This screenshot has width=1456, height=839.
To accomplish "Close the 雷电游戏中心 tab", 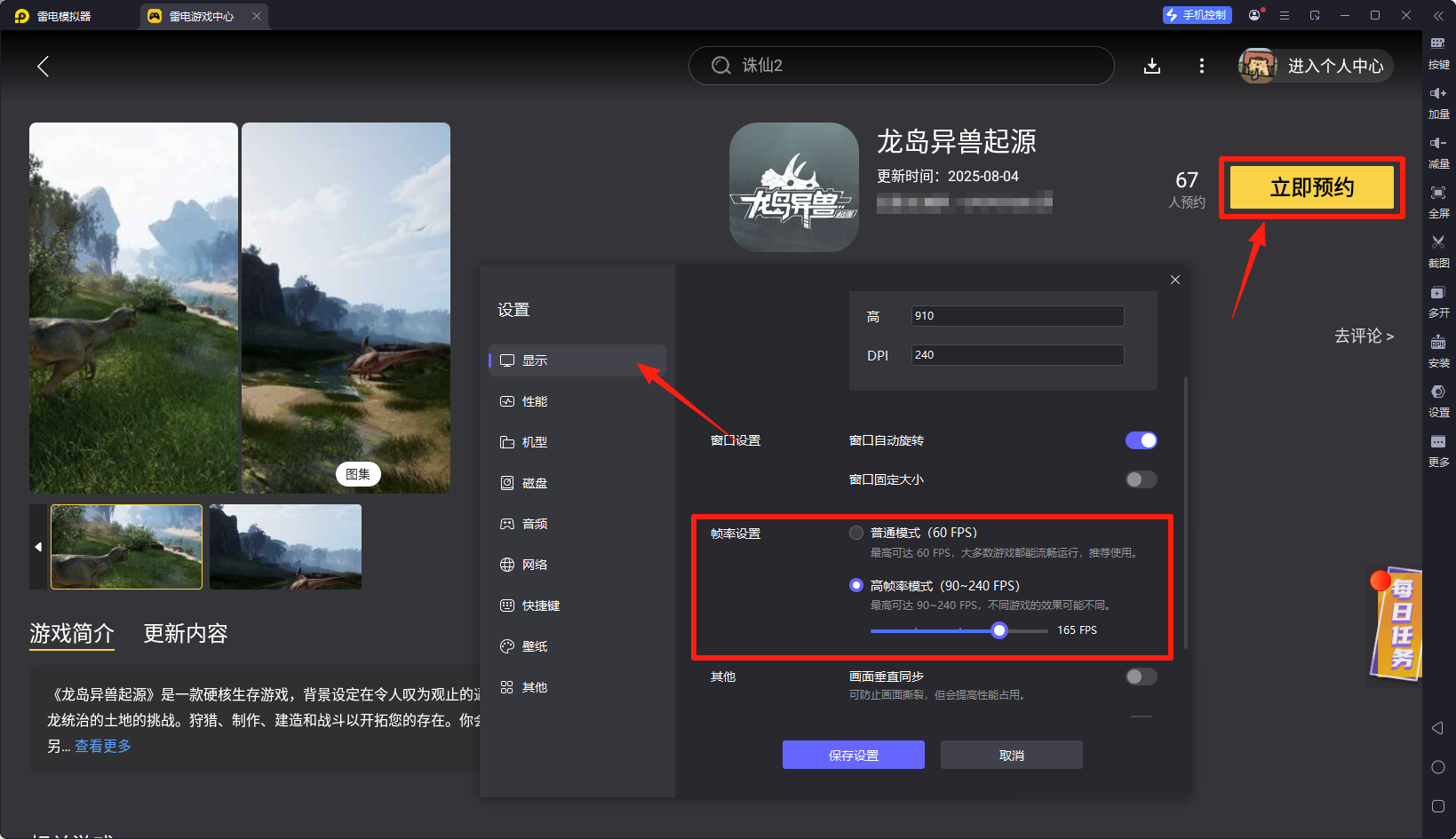I will click(256, 16).
